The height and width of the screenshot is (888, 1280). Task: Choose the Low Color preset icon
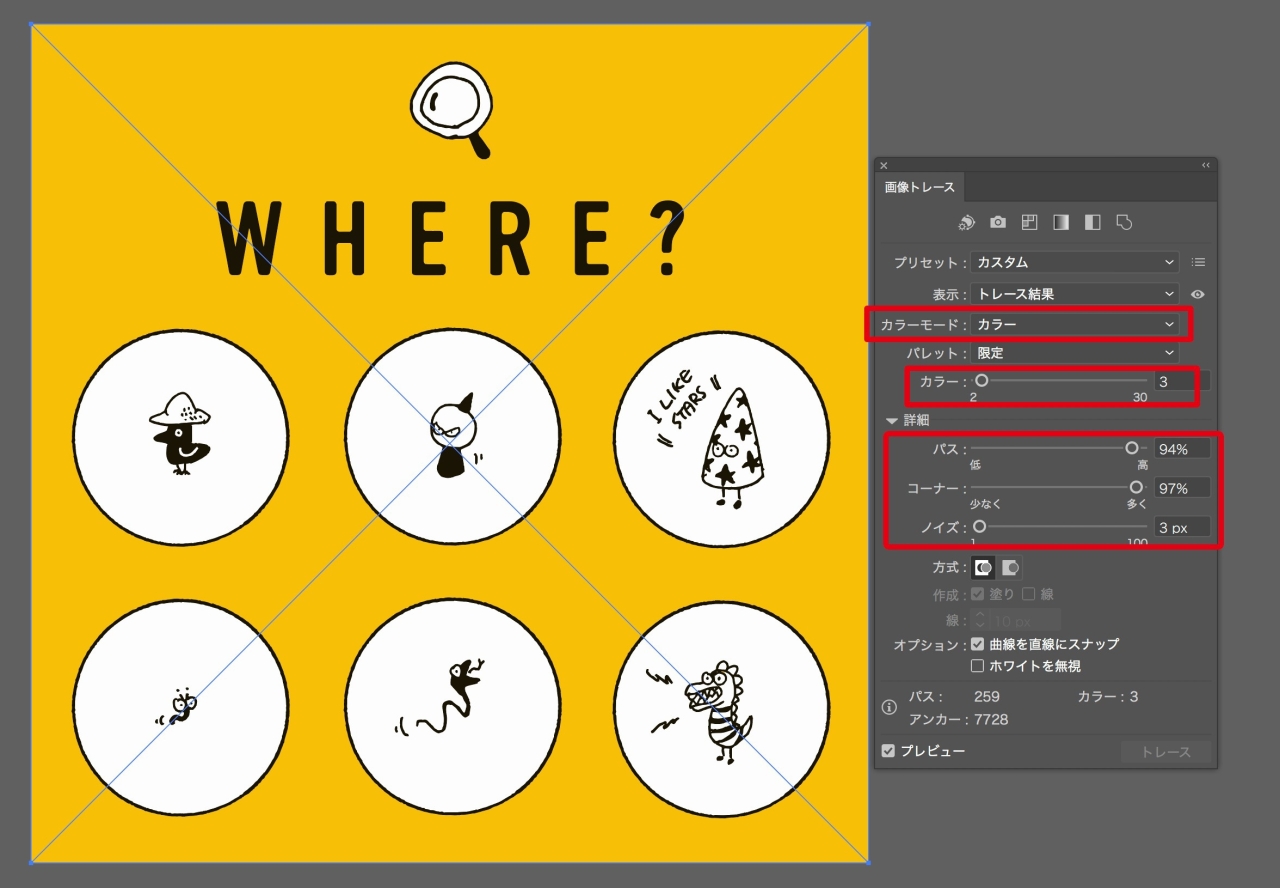[x=1029, y=223]
